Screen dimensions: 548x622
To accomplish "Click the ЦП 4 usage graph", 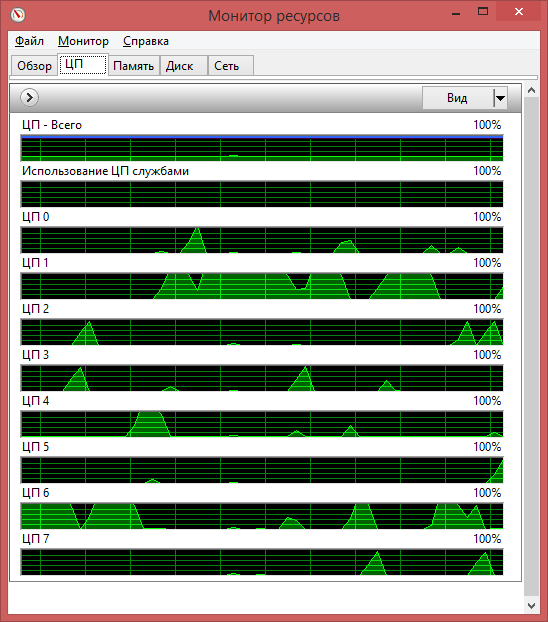I will coord(262,424).
